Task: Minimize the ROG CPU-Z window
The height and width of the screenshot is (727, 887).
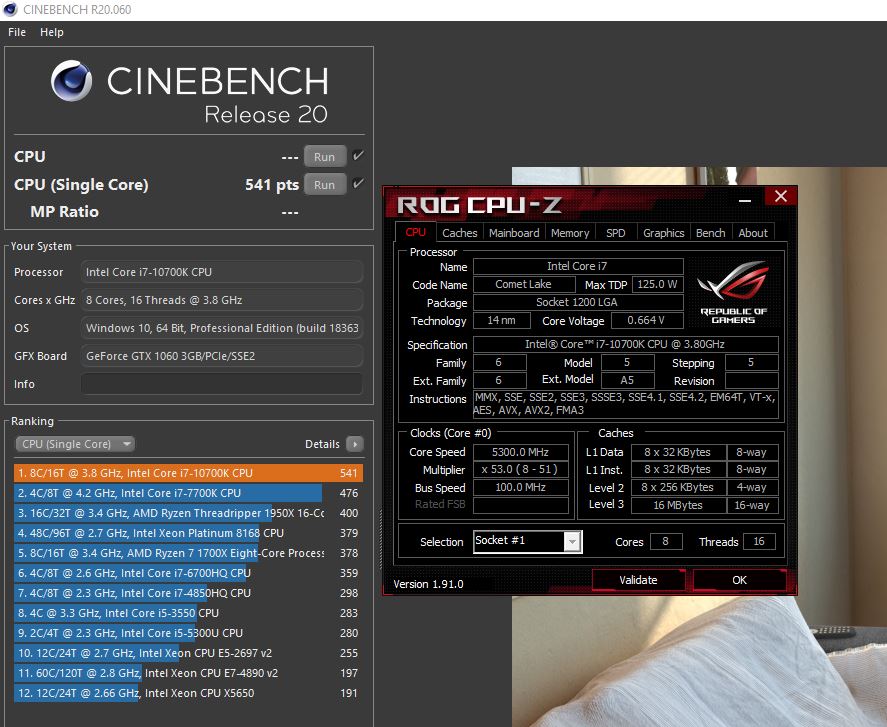Action: point(745,199)
